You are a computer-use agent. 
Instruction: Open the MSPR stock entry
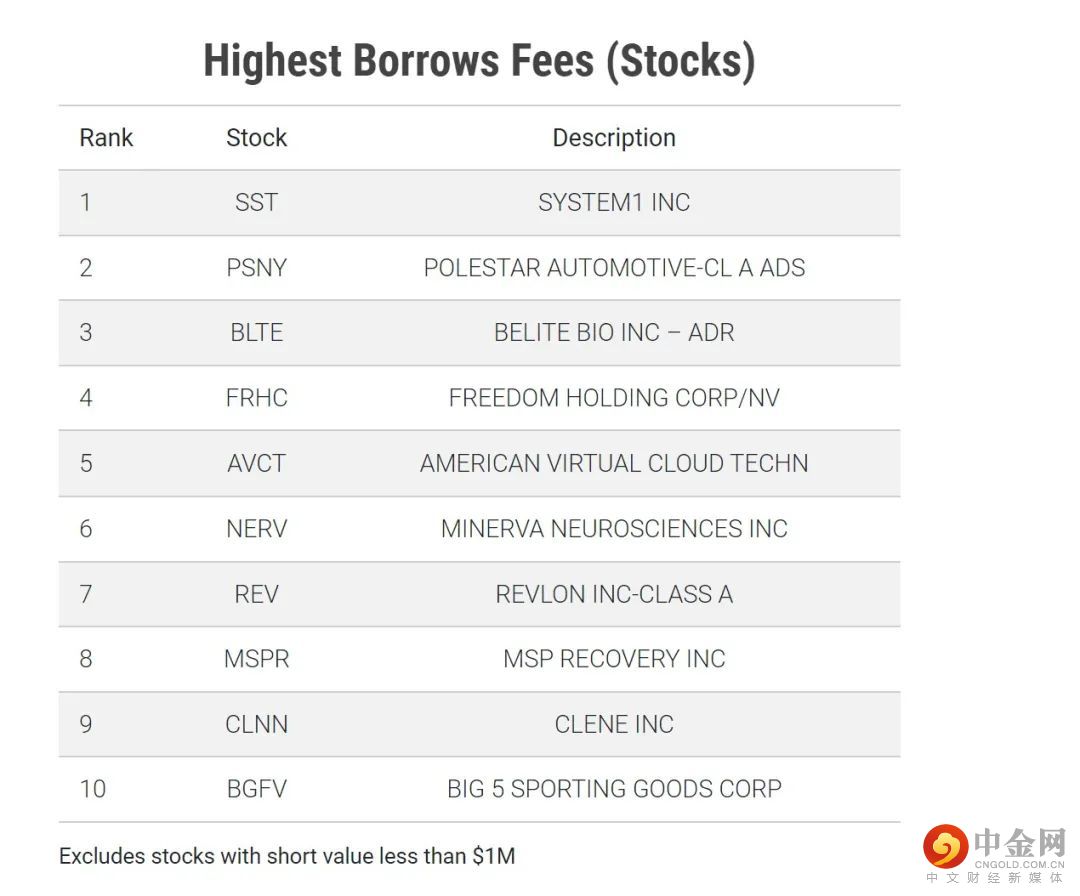click(256, 659)
